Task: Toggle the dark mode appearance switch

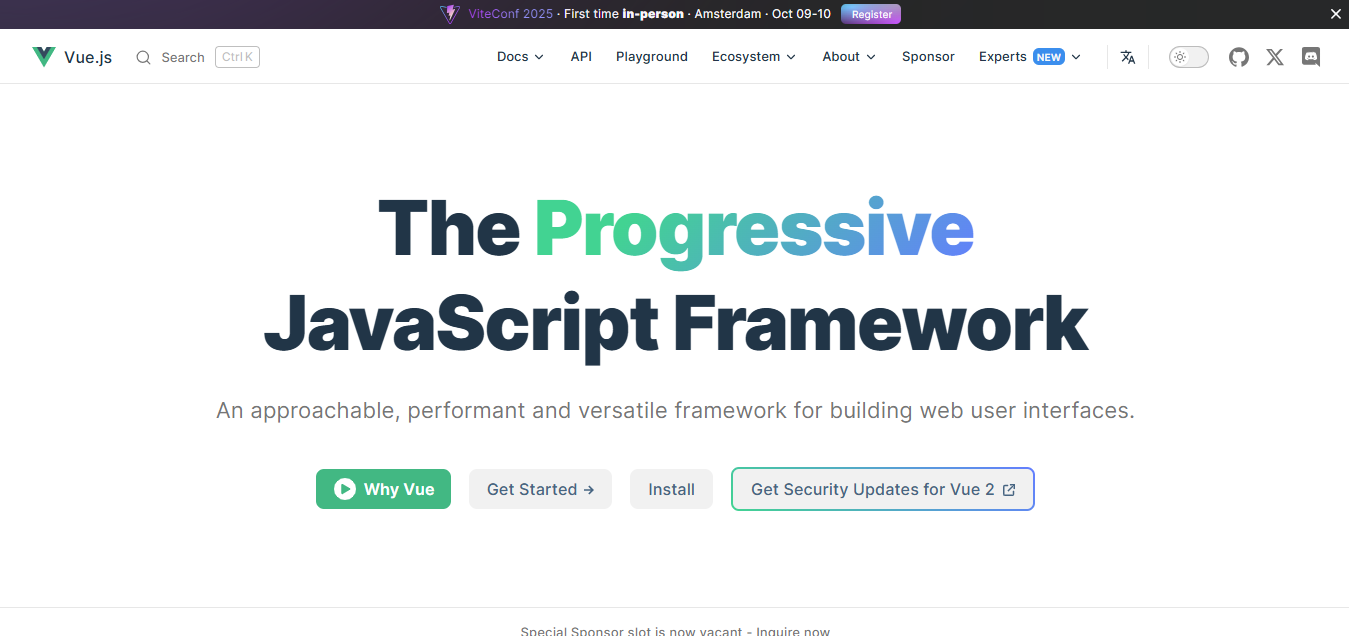Action: (1189, 57)
